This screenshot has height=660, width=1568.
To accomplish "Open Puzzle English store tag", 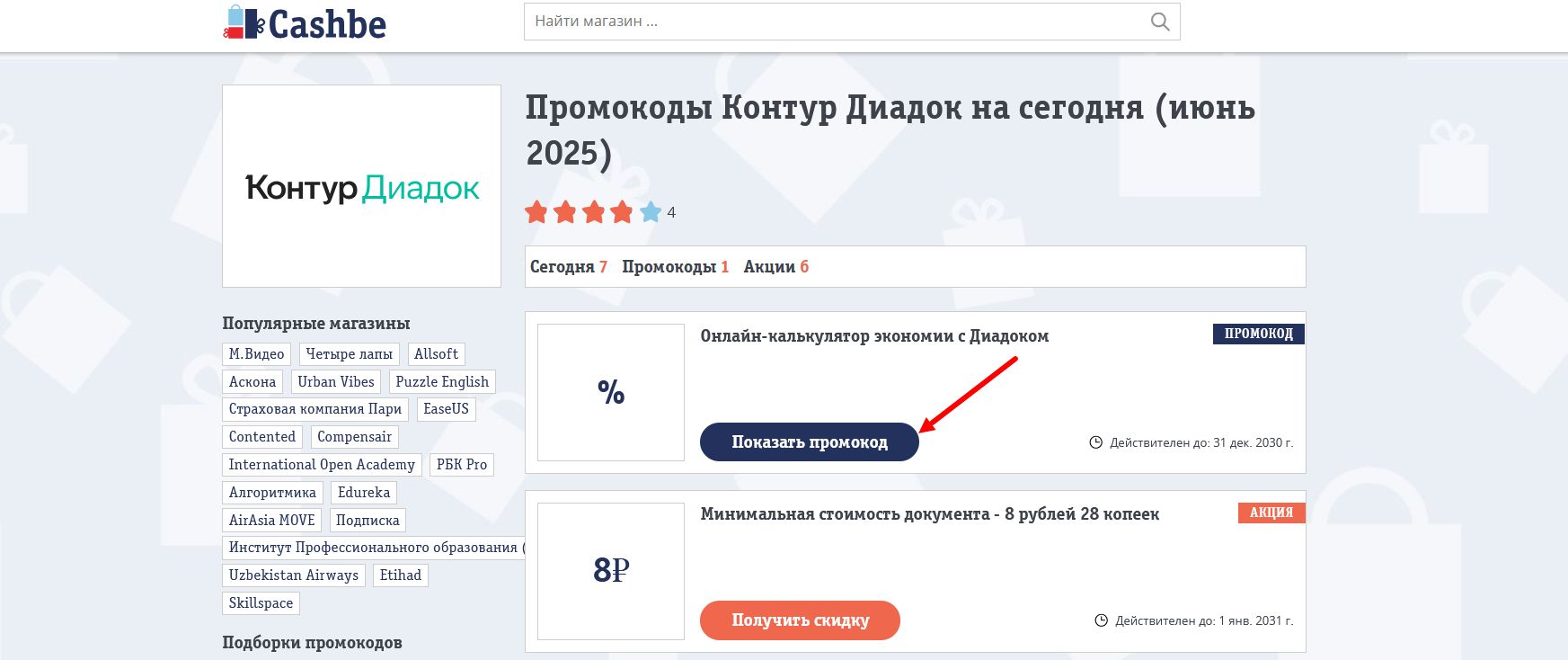I will (x=442, y=382).
